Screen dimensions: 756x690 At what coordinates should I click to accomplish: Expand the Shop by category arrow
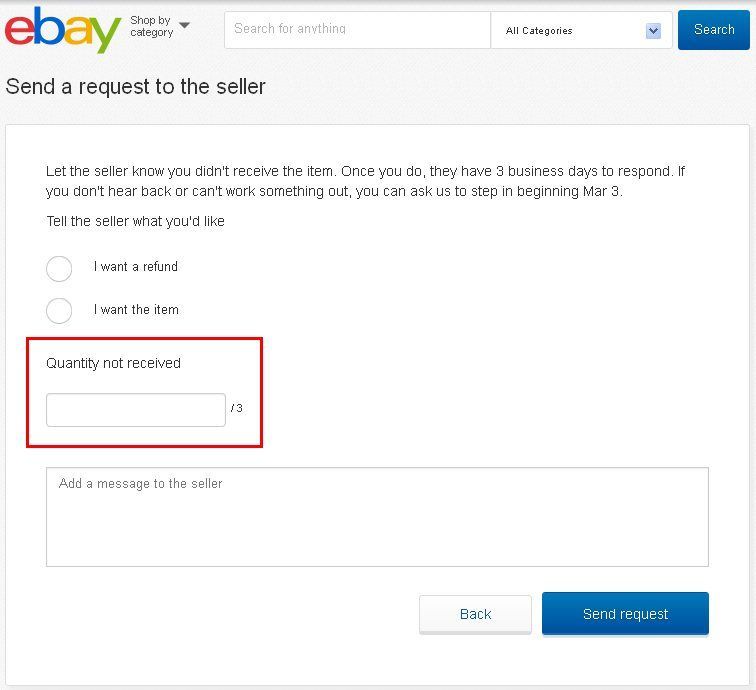[x=184, y=25]
